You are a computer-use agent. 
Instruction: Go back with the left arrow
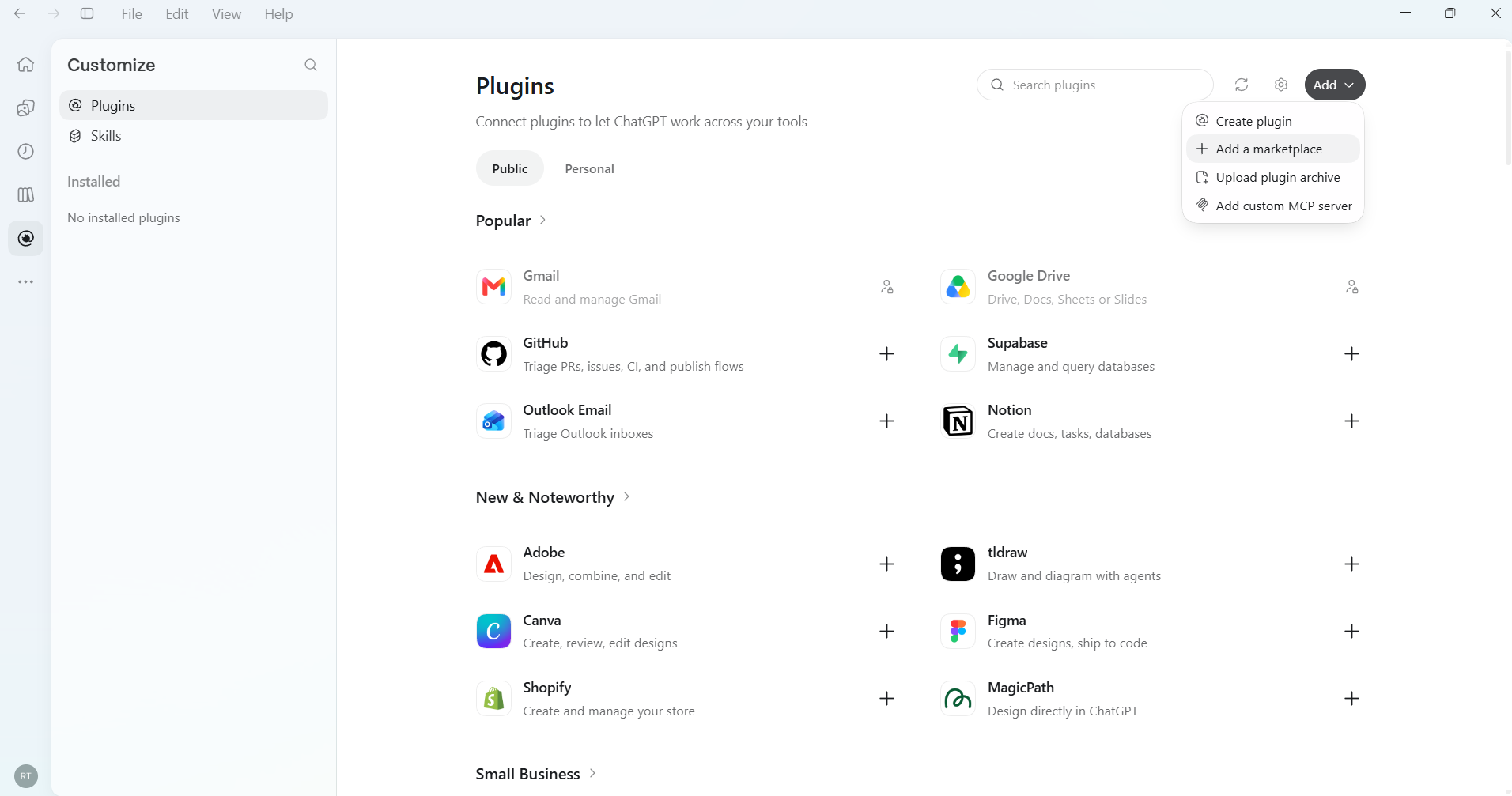20,13
